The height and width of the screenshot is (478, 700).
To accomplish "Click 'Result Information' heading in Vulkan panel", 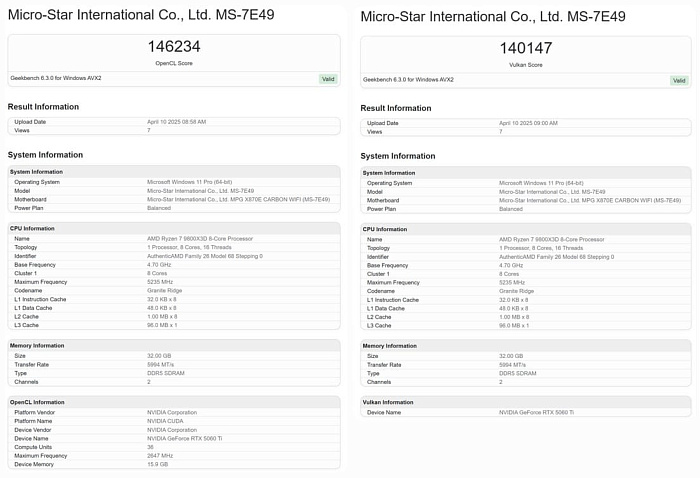I will click(x=396, y=108).
